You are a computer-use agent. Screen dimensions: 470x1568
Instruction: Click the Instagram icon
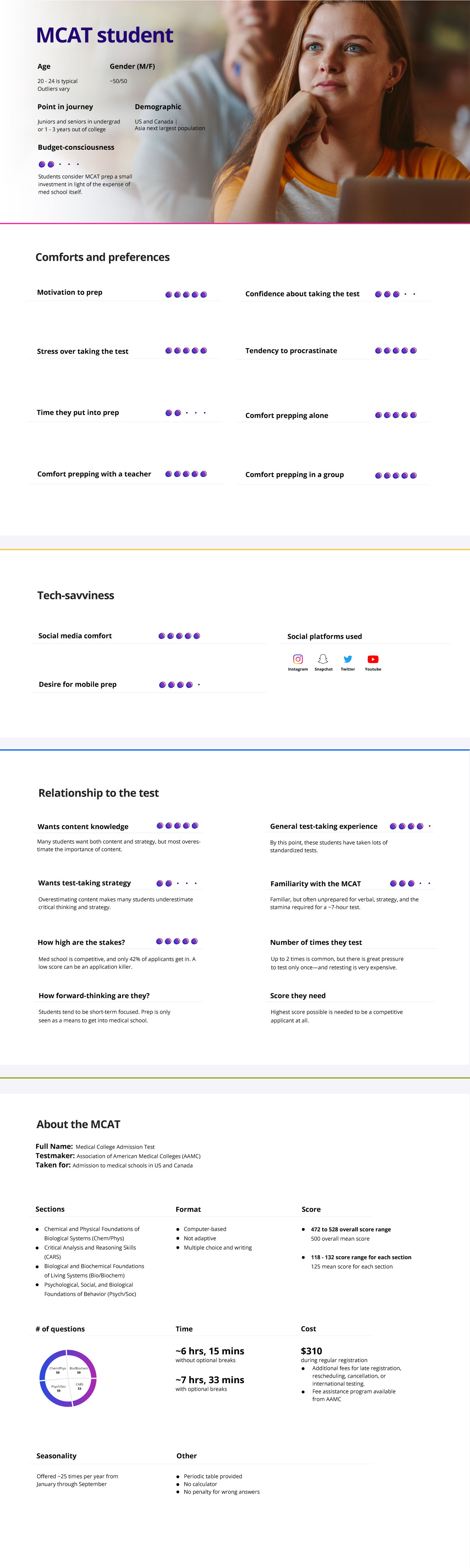298,659
